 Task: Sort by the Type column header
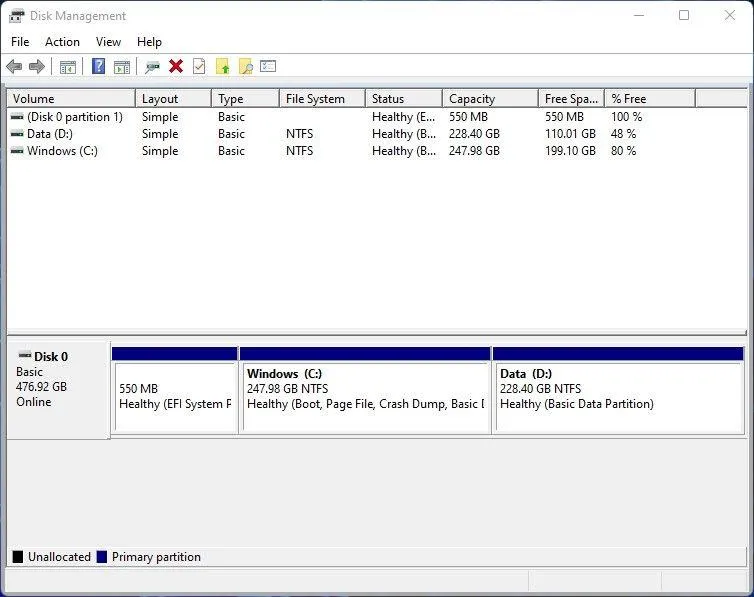pos(245,99)
